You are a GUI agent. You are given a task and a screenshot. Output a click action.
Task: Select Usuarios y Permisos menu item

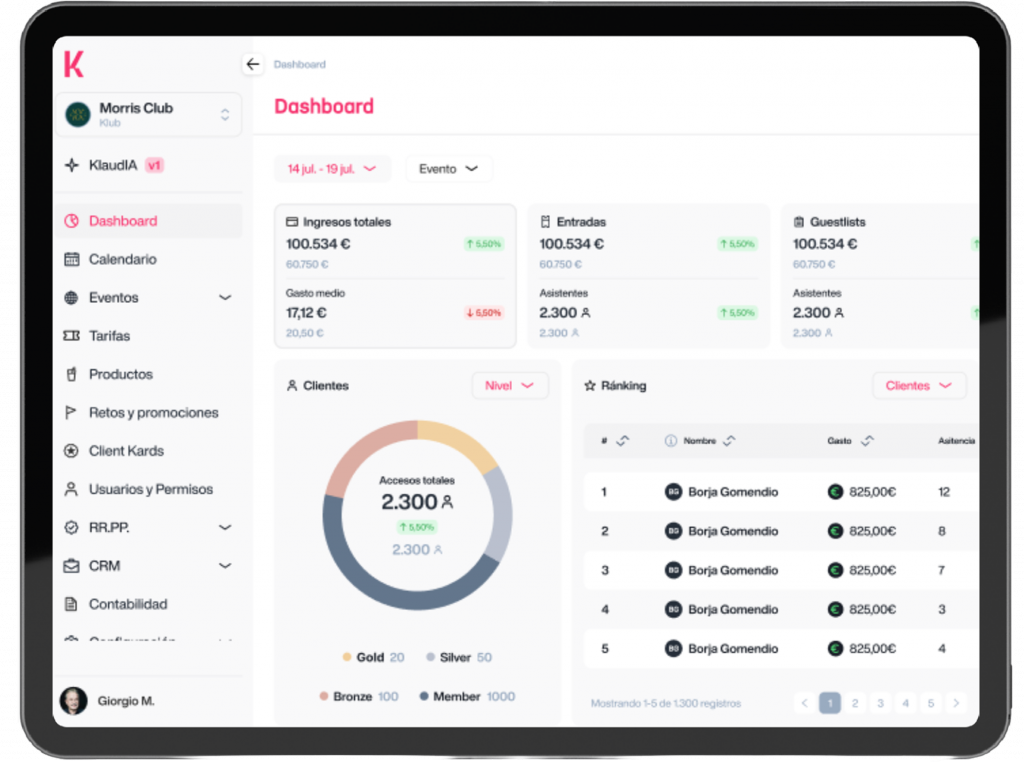coord(150,489)
